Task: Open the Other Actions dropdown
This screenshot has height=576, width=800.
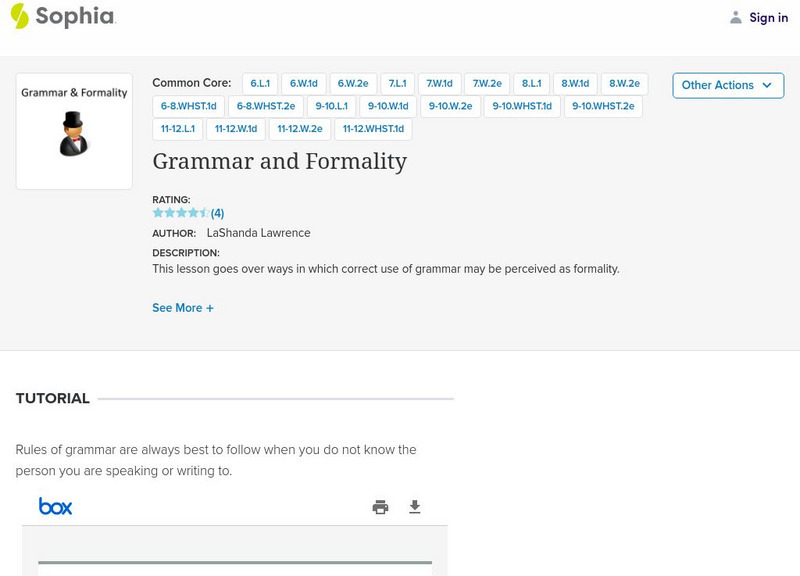Action: [727, 85]
